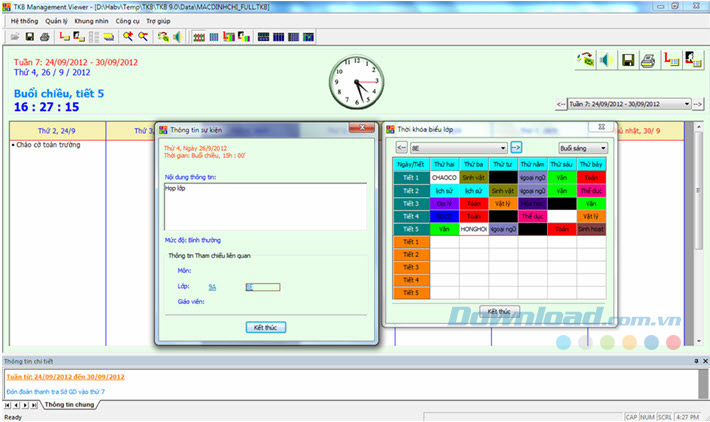The height and width of the screenshot is (422, 710).
Task: Click the floppy disk icon at top right
Action: pos(628,61)
